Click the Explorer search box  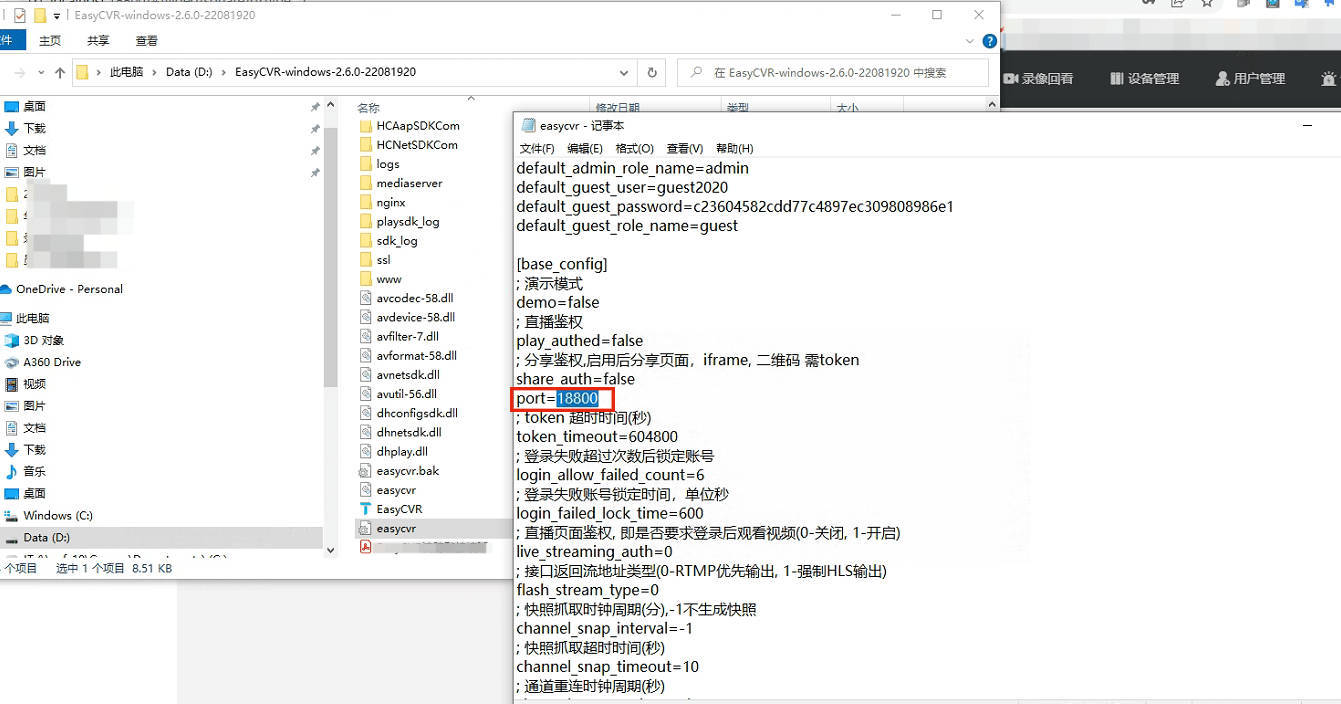point(833,72)
